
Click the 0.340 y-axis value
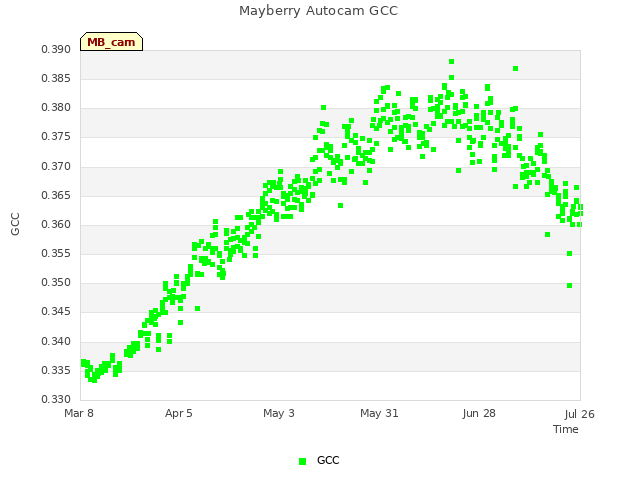[56, 341]
